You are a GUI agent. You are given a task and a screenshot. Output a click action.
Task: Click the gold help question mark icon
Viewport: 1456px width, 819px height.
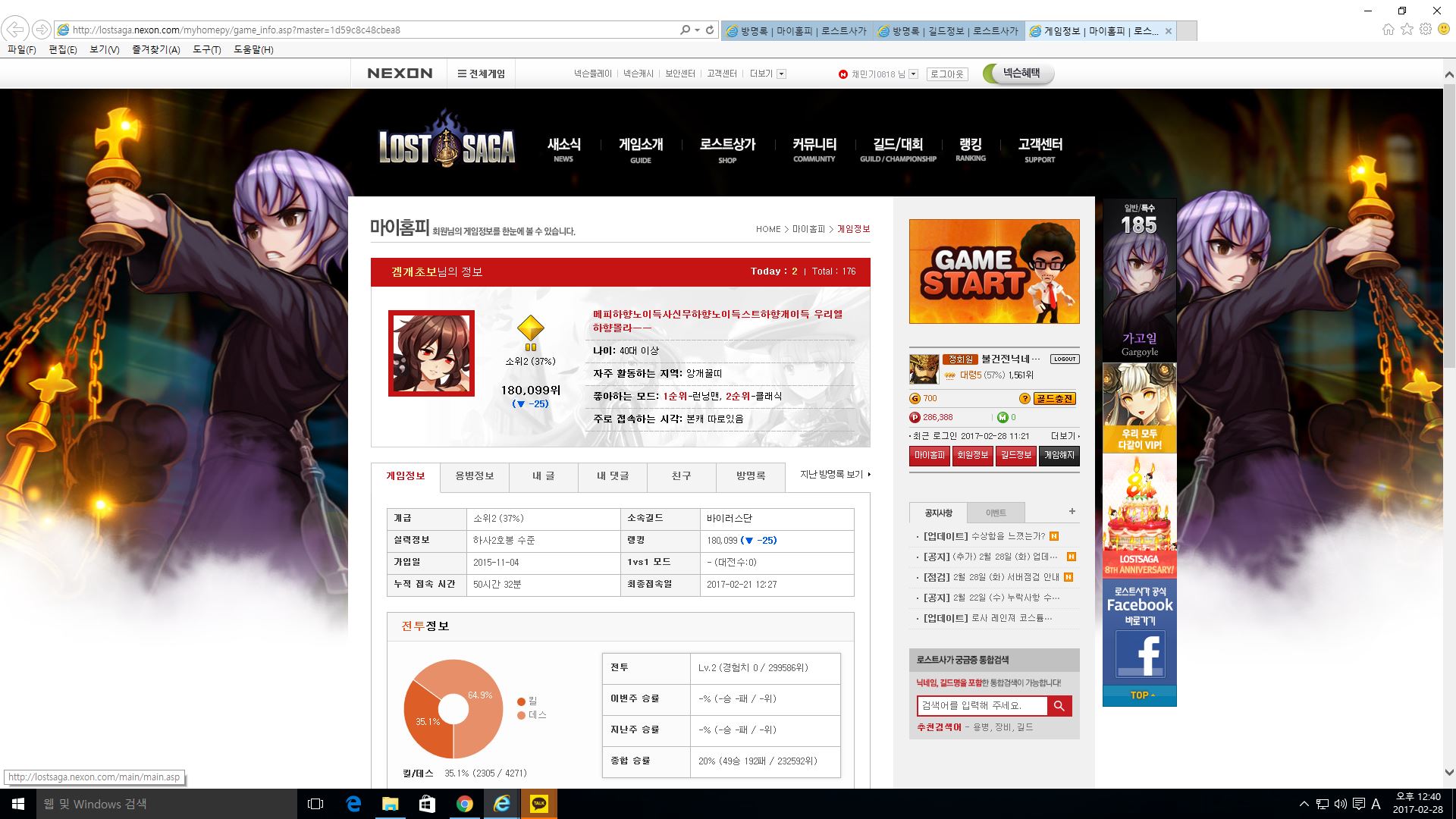click(1025, 399)
